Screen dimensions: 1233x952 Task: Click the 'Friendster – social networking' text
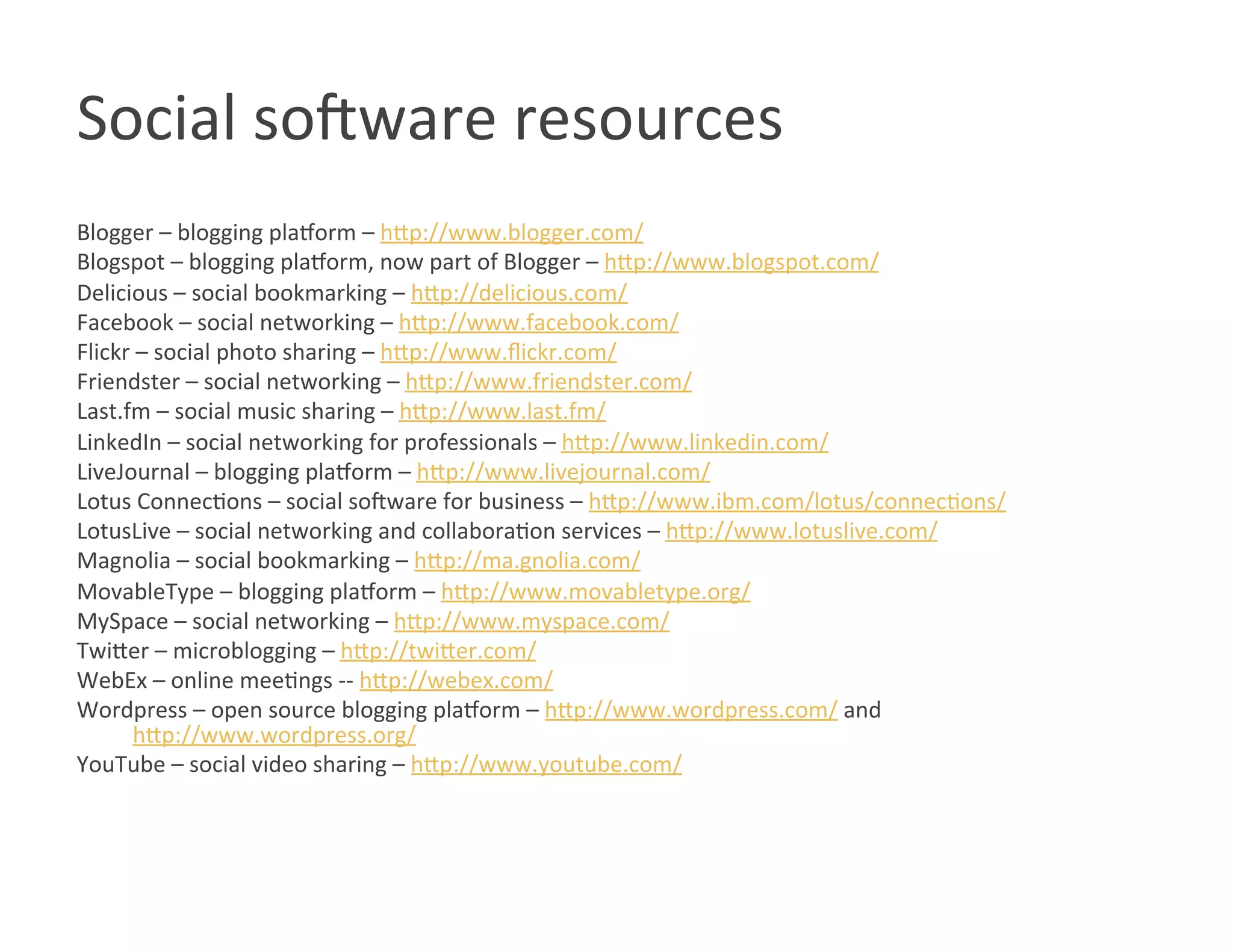click(x=229, y=382)
